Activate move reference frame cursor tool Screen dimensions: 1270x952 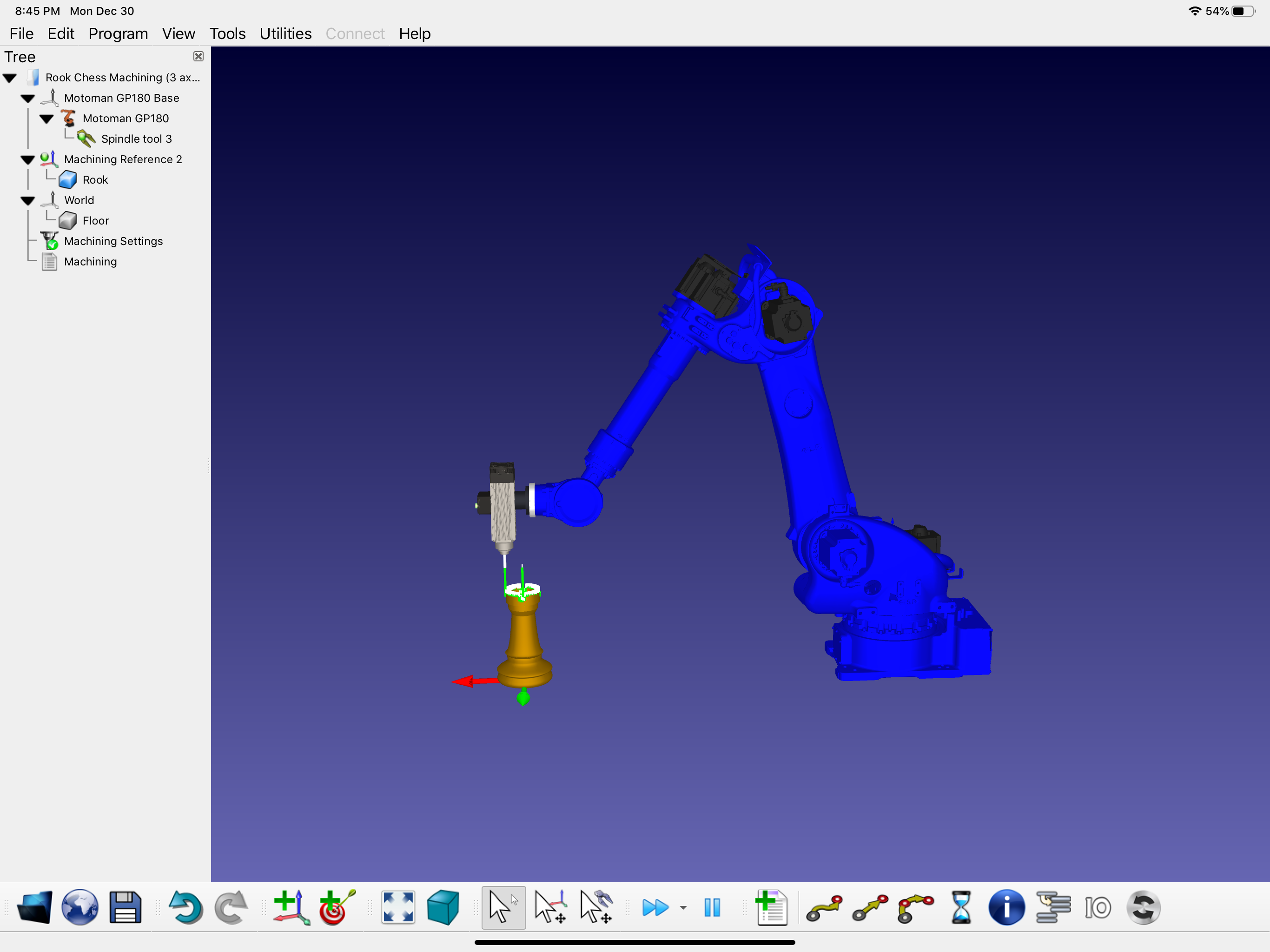coord(550,907)
